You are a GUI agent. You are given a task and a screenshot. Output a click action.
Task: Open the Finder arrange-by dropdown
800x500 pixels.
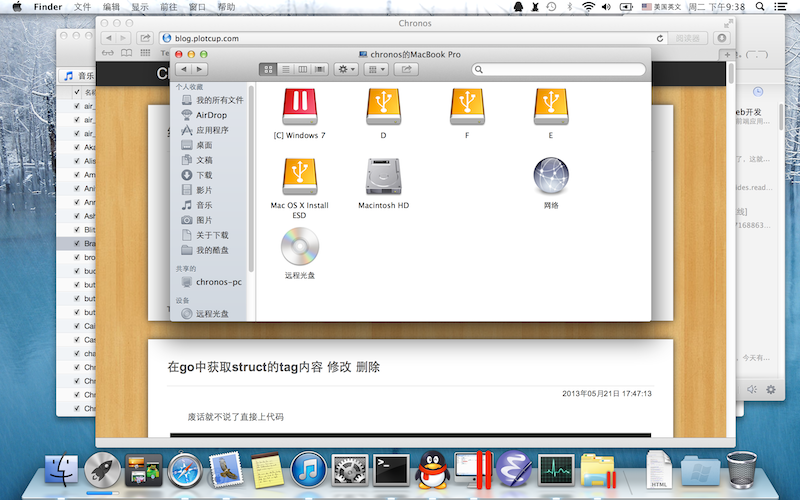(376, 69)
